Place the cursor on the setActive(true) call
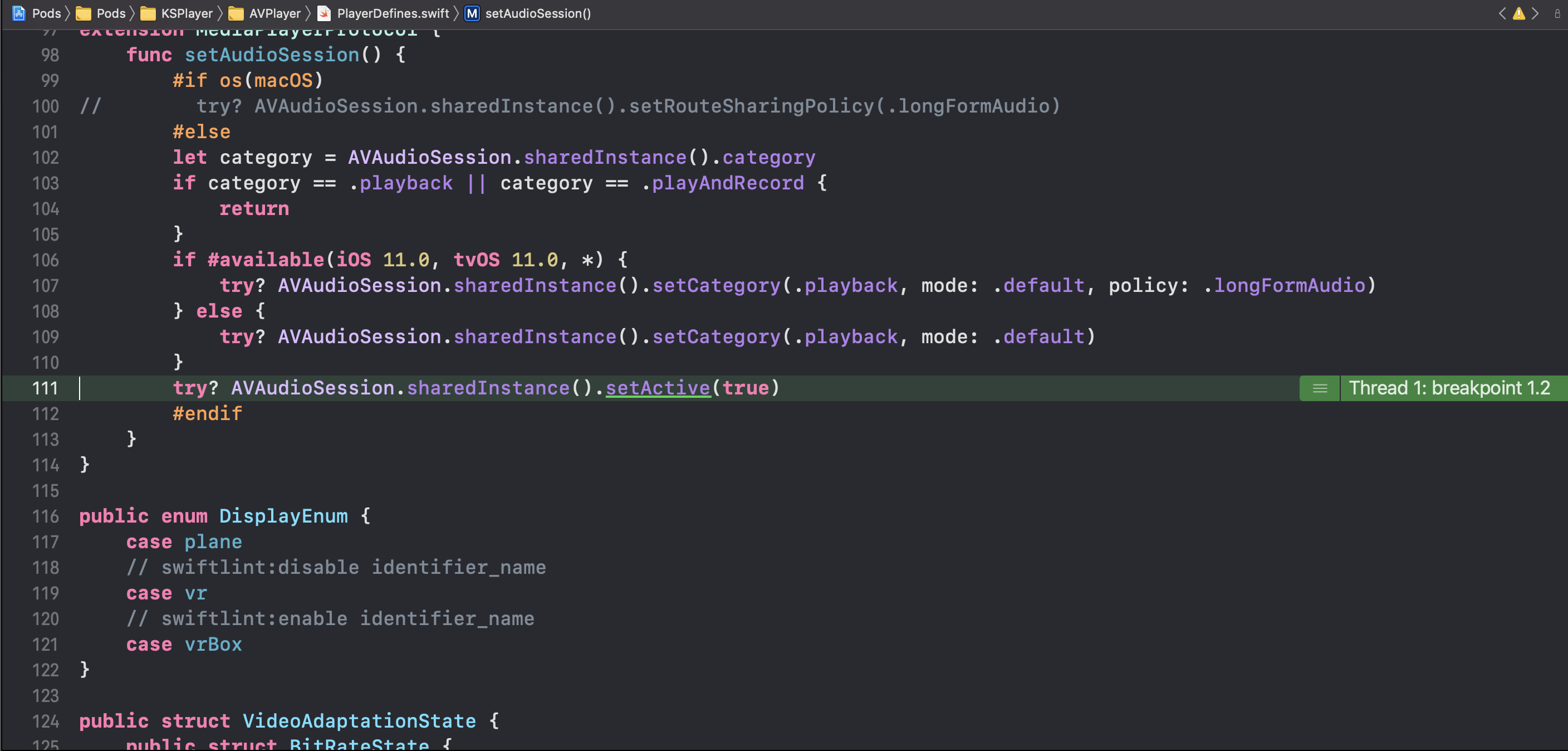 [x=659, y=388]
